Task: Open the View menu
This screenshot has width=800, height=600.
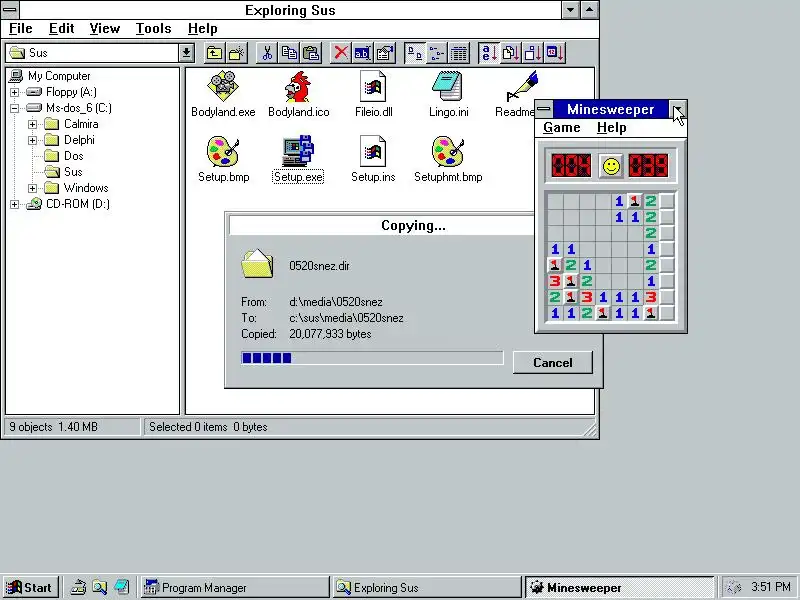Action: click(105, 29)
